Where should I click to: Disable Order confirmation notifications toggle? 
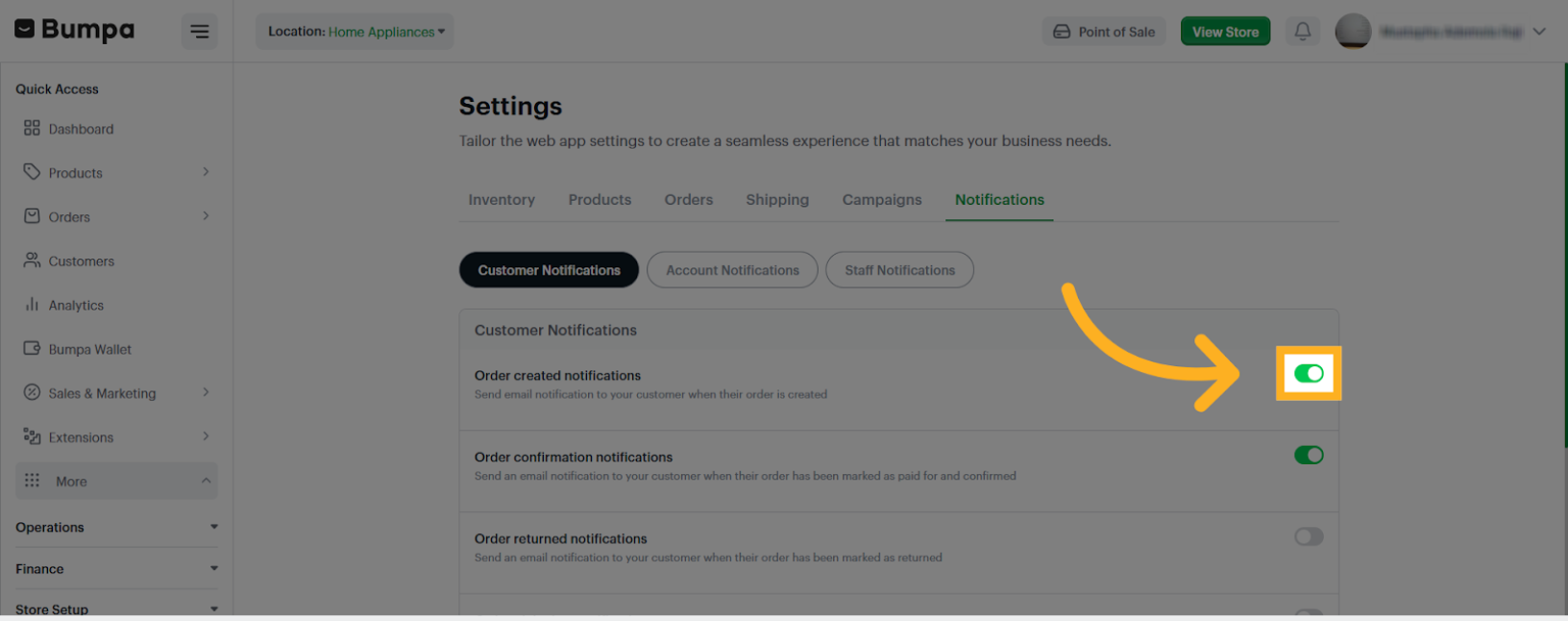(1309, 455)
